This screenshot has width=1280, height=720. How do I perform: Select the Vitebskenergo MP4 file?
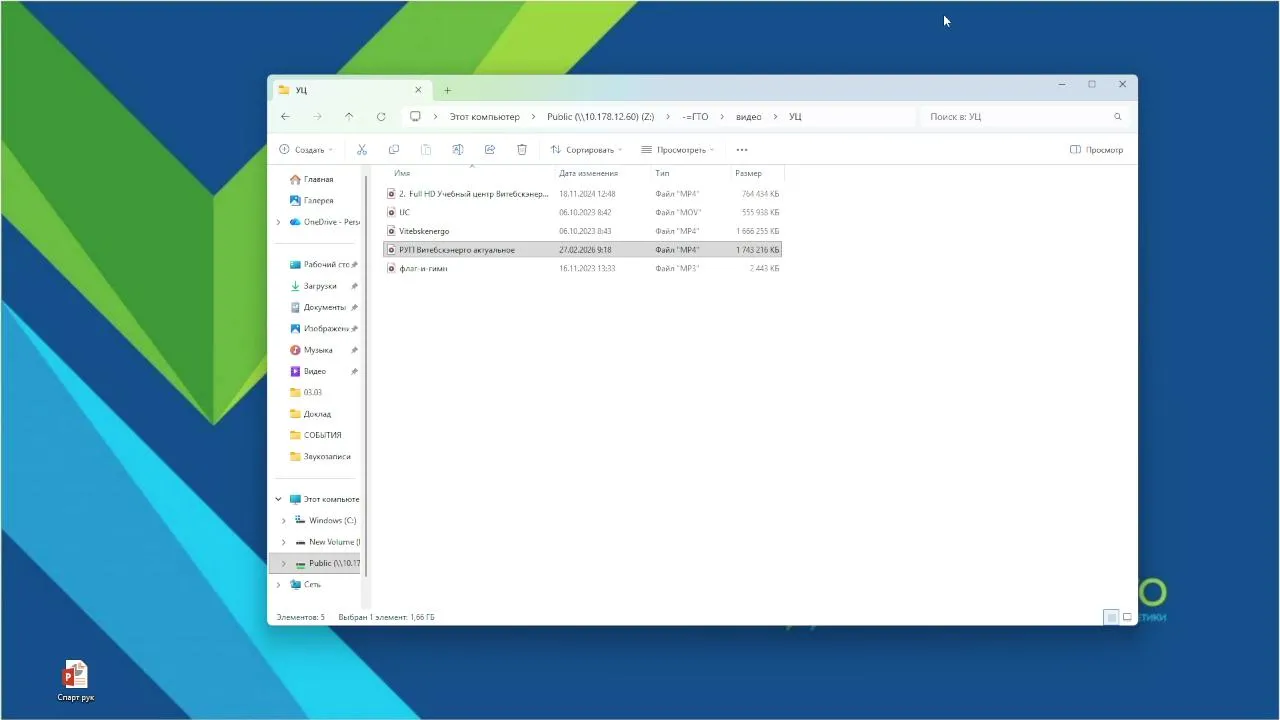click(x=583, y=232)
